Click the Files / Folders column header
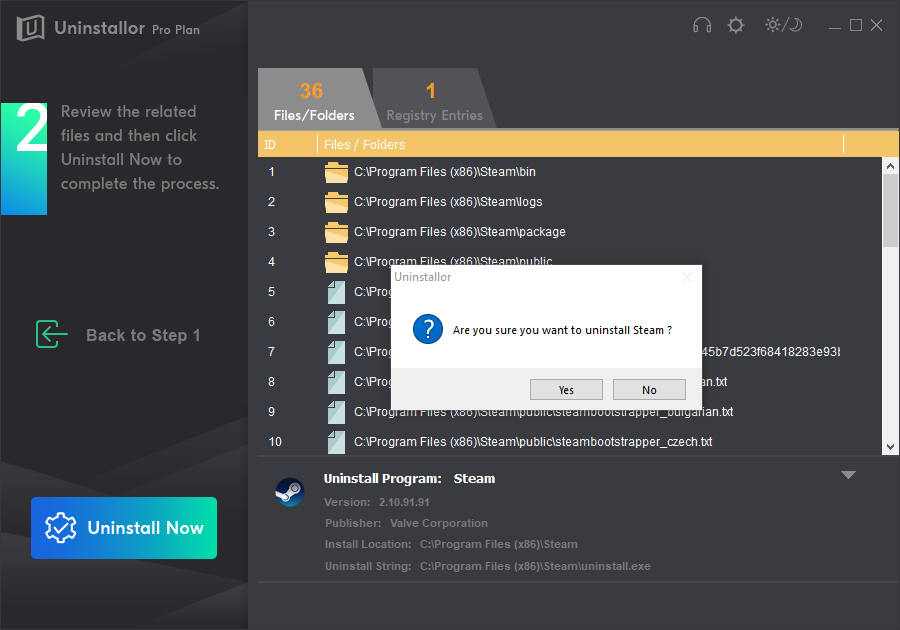 point(580,145)
